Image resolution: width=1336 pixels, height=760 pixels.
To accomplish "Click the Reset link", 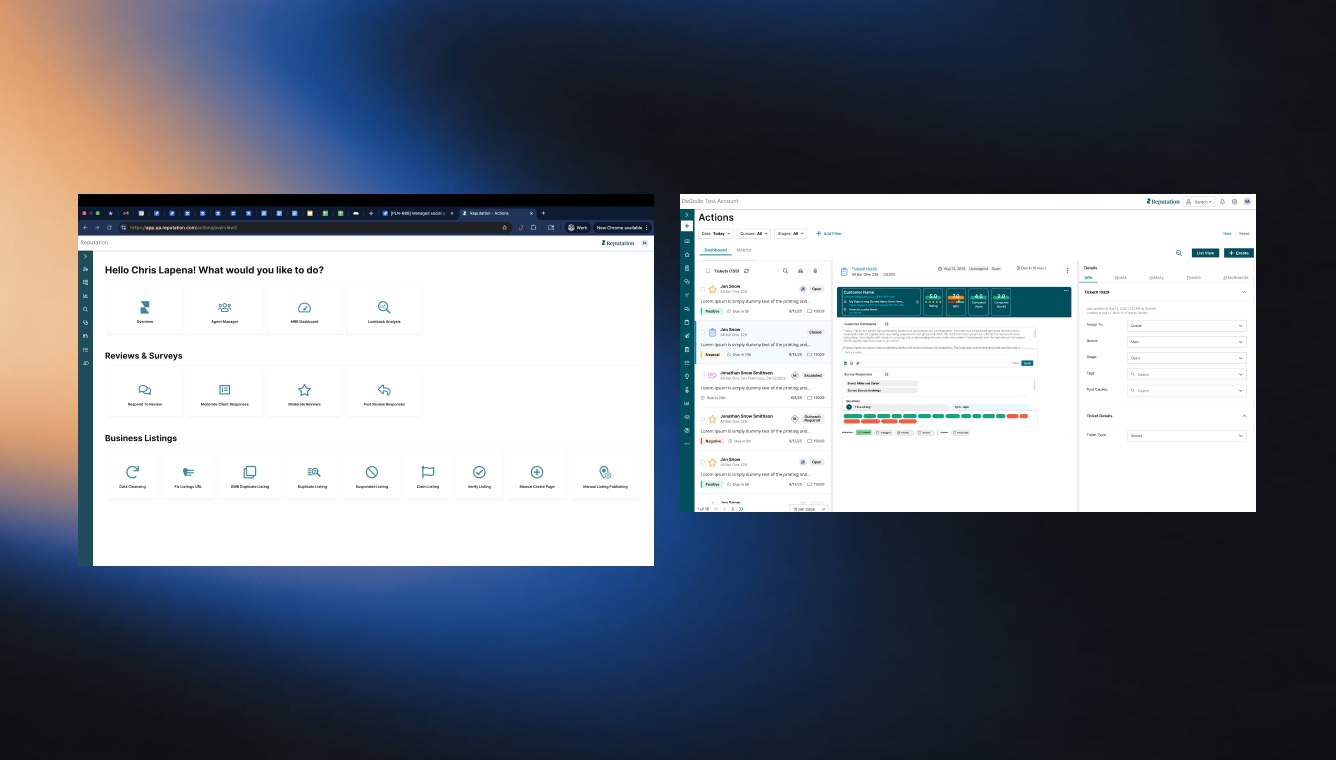I will pyautogui.click(x=1244, y=233).
